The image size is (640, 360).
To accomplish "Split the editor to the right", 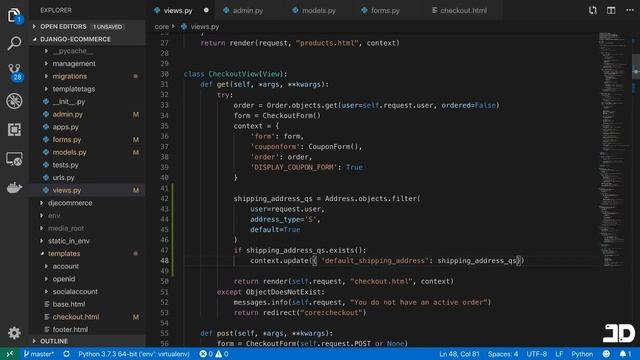I will [611, 11].
